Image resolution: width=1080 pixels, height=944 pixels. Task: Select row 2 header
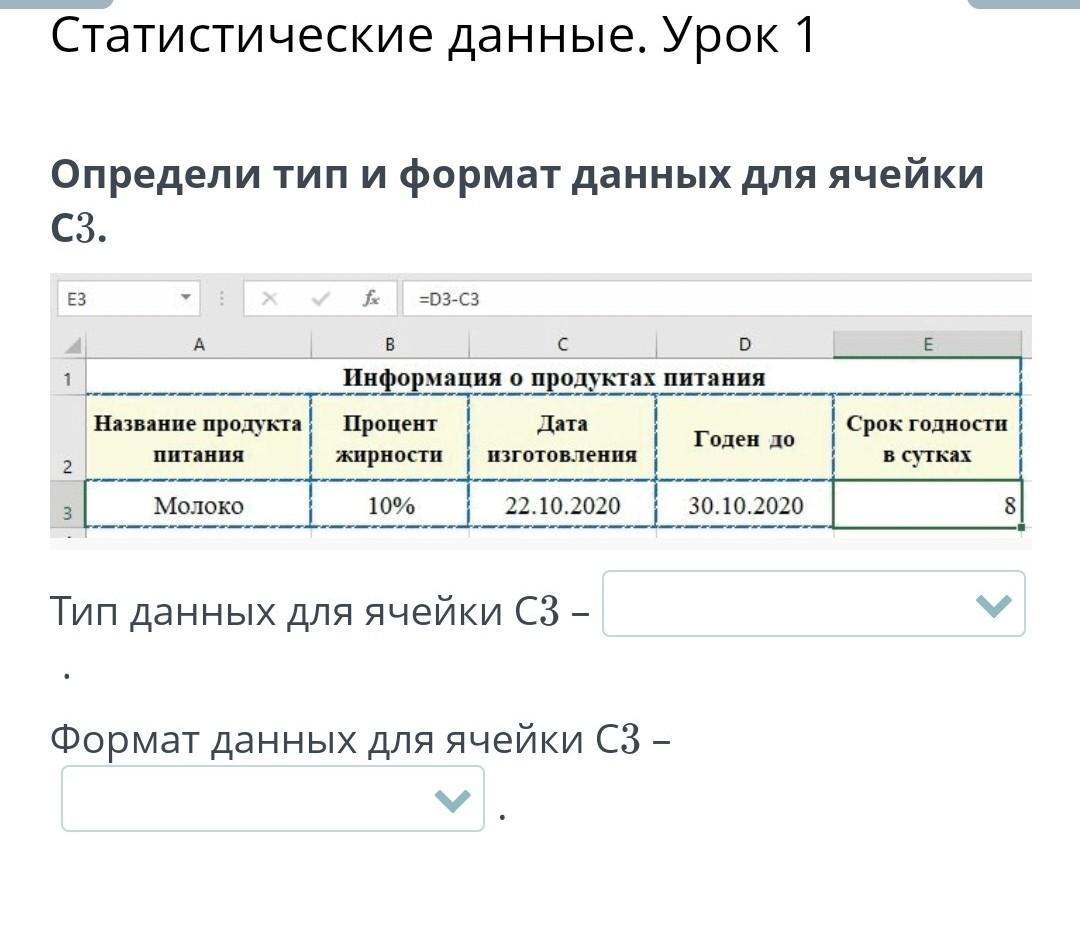(x=68, y=438)
